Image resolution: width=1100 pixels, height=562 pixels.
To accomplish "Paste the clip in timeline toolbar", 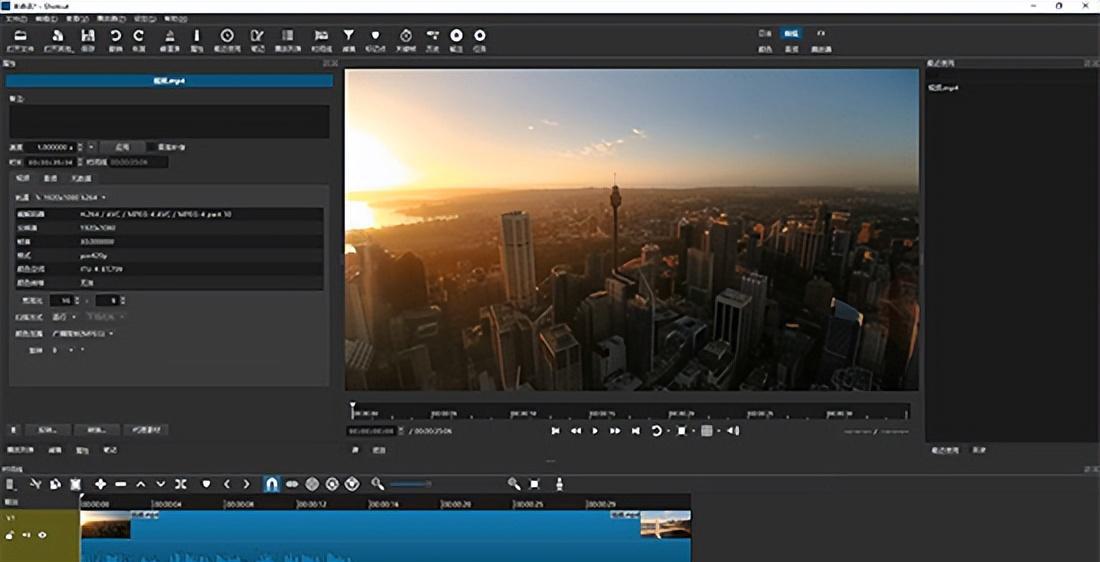I will tap(76, 484).
